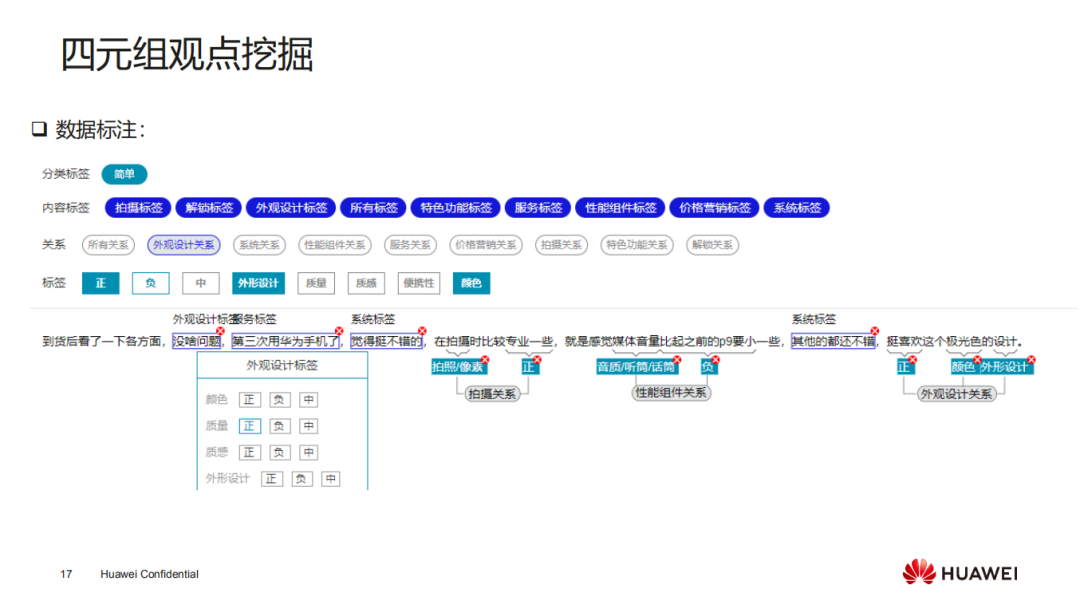Toggle the 颜色 label button in label row
Screen dimensions: 1080x605
[471, 283]
